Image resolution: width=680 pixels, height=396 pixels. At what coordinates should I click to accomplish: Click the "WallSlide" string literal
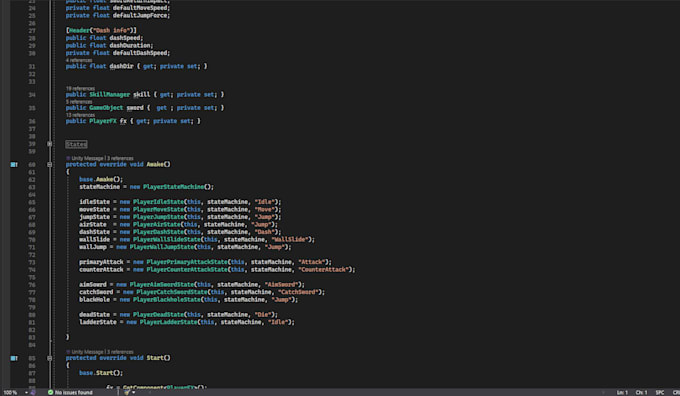click(290, 239)
